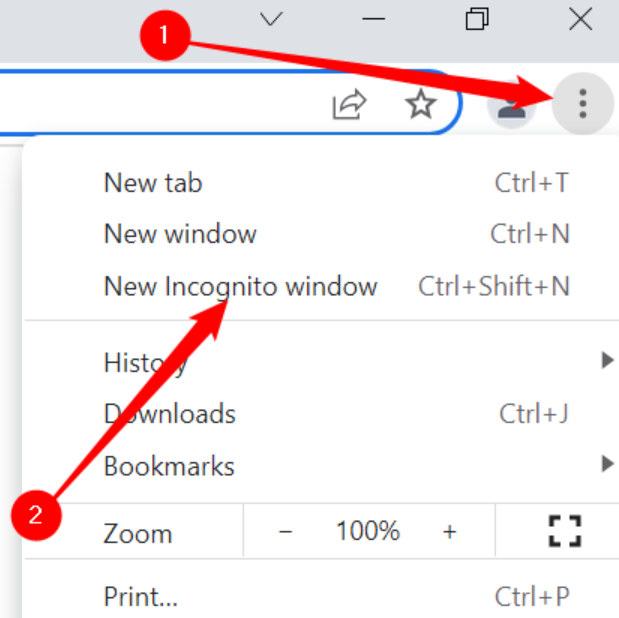
Task: Open the Chrome three-dot menu
Action: point(582,103)
